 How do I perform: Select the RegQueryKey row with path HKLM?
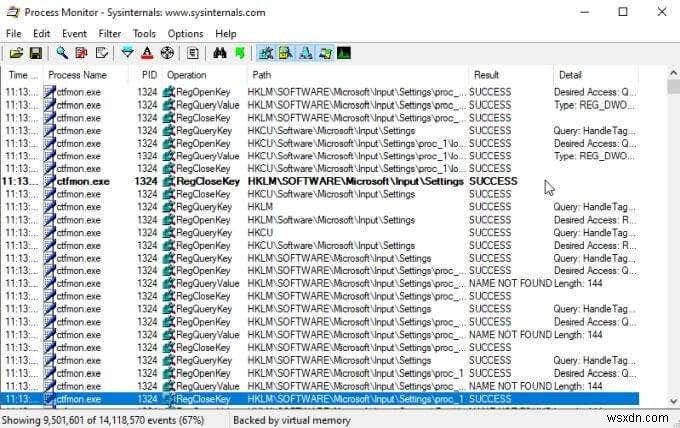click(x=319, y=207)
